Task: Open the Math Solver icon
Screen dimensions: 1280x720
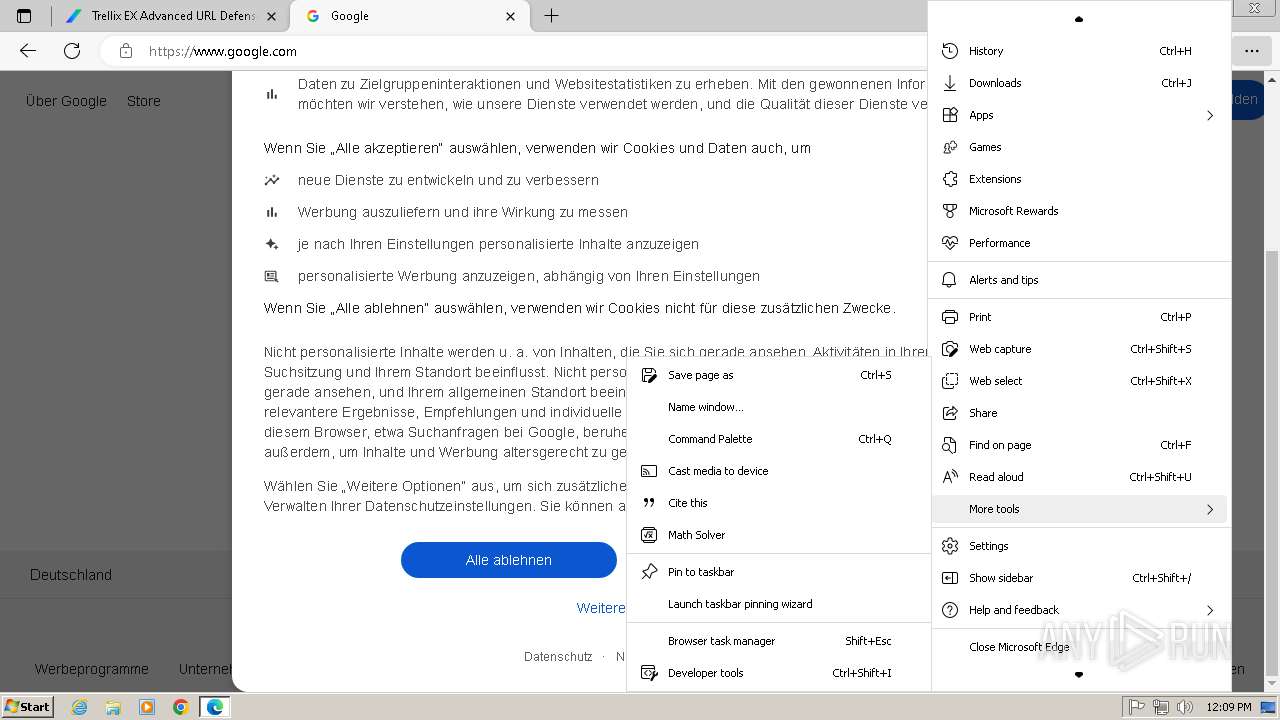Action: coord(649,535)
